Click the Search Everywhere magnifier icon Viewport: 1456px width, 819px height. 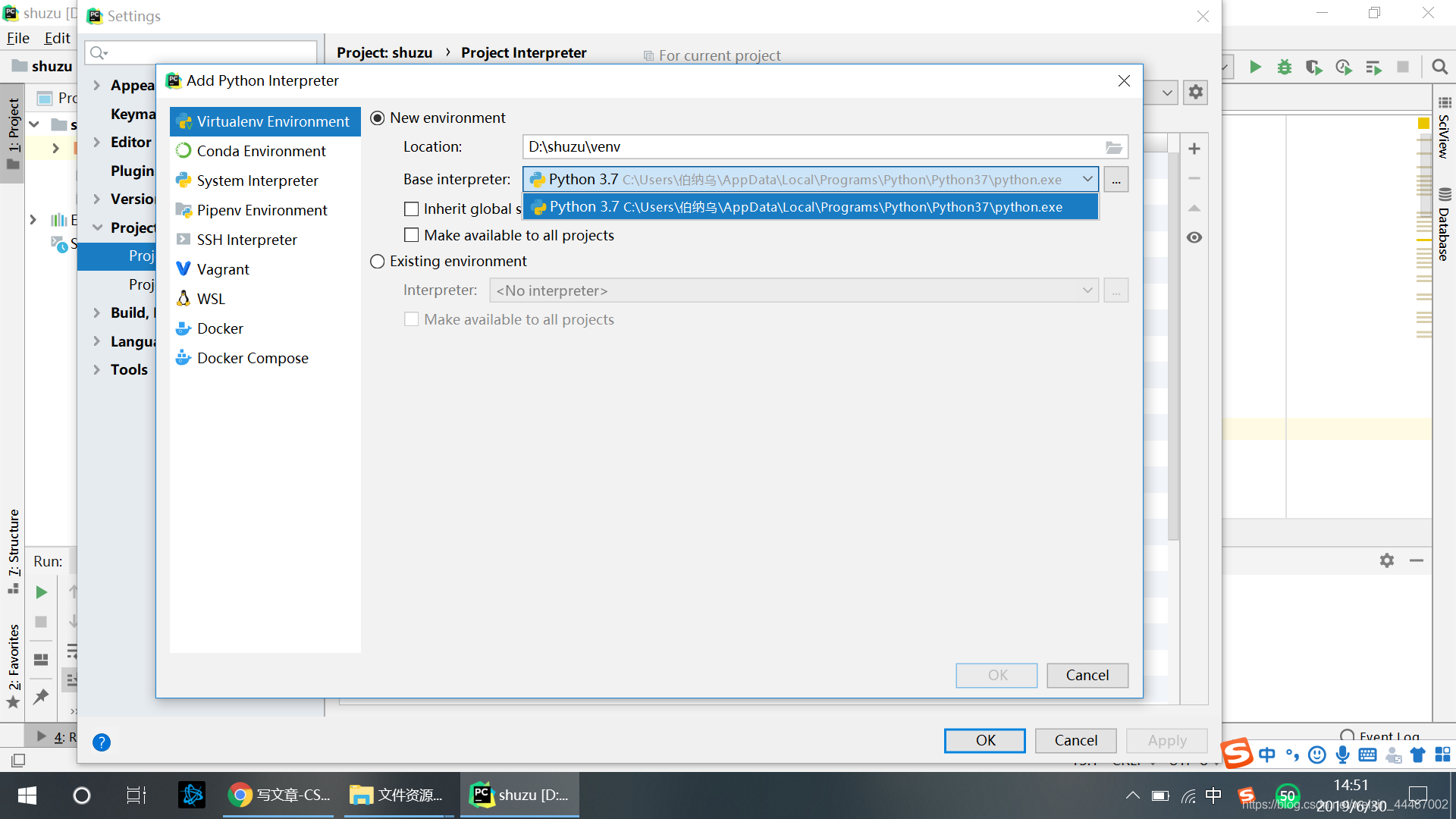pos(1439,67)
